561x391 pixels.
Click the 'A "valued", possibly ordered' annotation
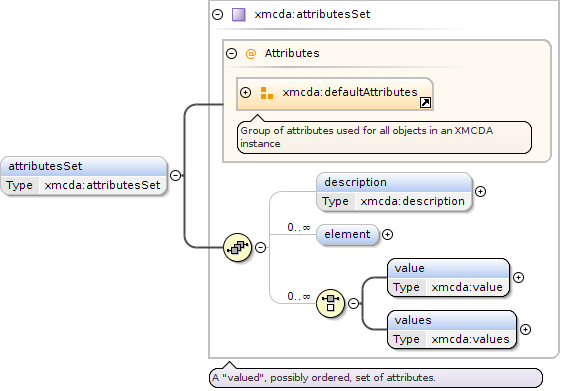pyautogui.click(x=324, y=378)
